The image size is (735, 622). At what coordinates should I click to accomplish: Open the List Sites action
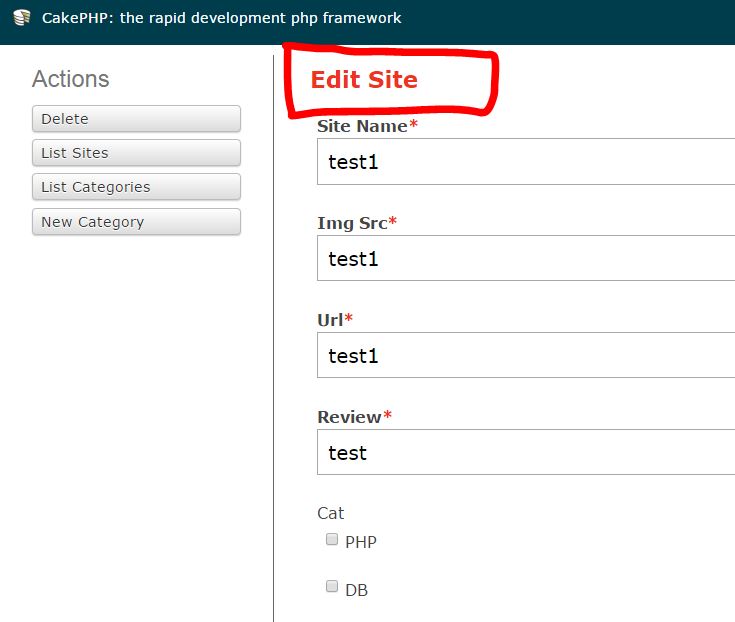coord(136,153)
